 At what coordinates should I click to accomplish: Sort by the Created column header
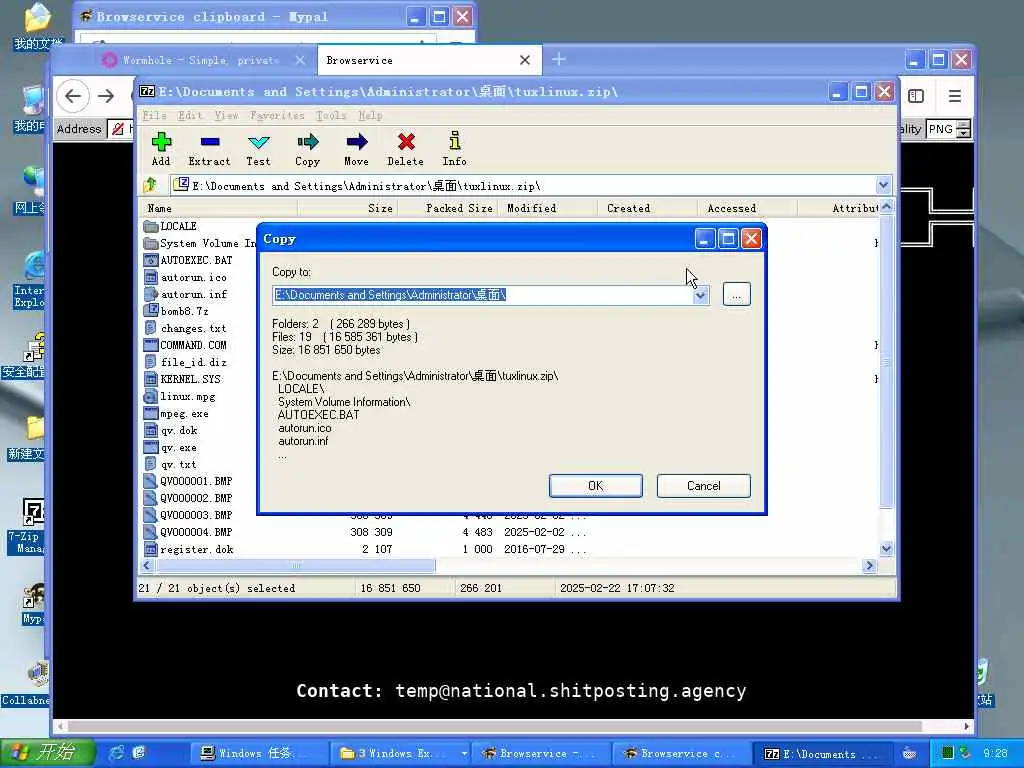click(x=648, y=208)
